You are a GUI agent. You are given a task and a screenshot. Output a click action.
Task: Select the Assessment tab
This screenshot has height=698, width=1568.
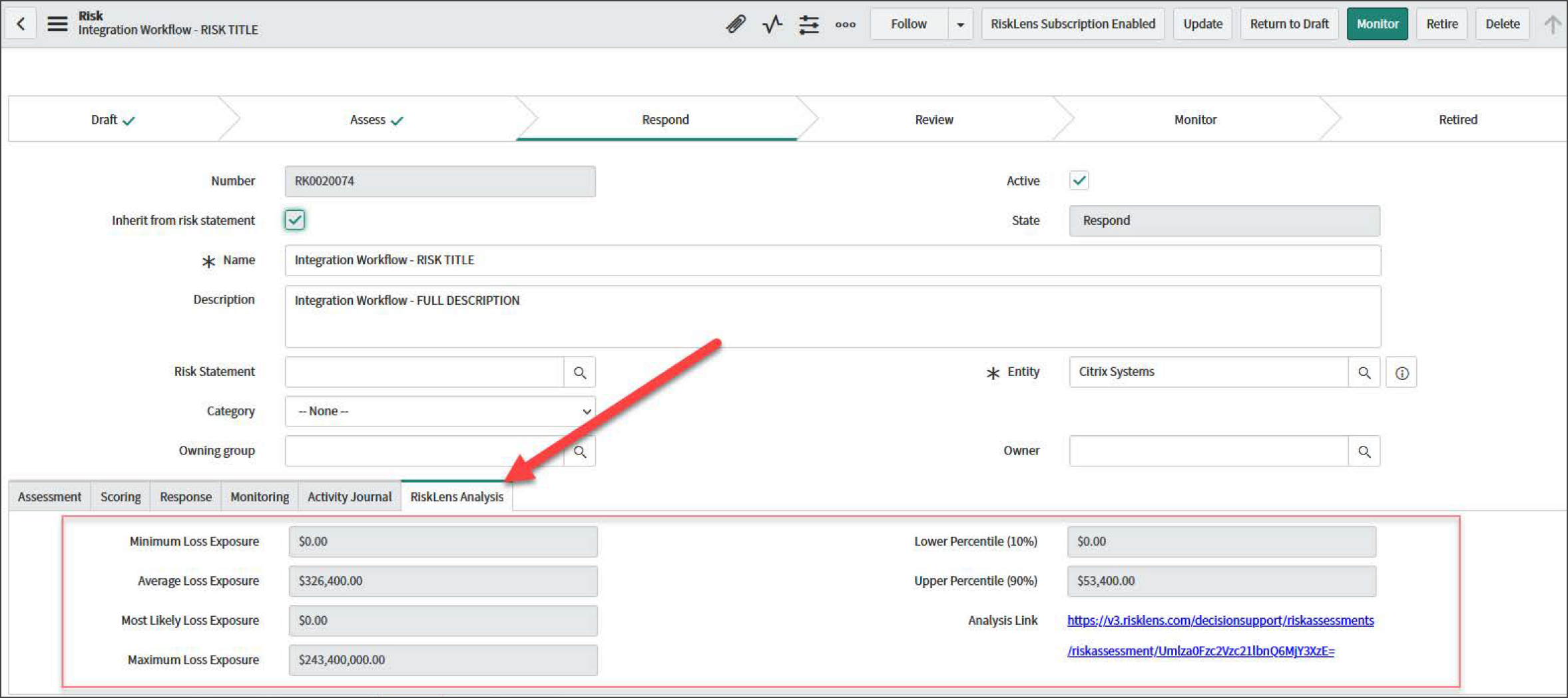pos(49,497)
